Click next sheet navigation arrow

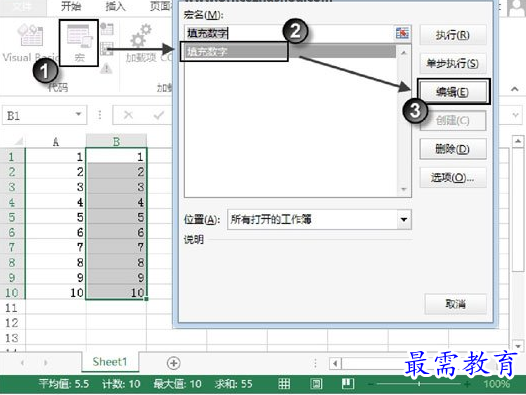point(45,363)
